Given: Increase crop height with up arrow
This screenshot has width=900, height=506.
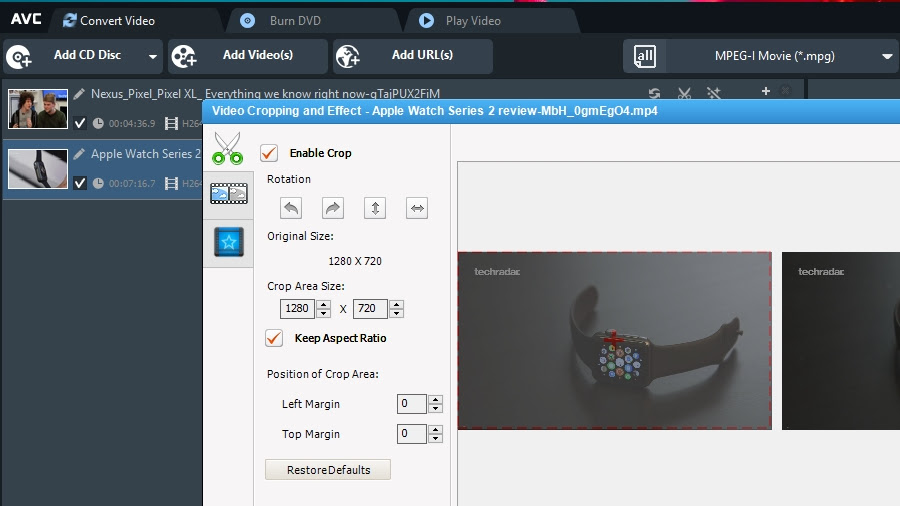Looking at the screenshot, I should coord(396,304).
